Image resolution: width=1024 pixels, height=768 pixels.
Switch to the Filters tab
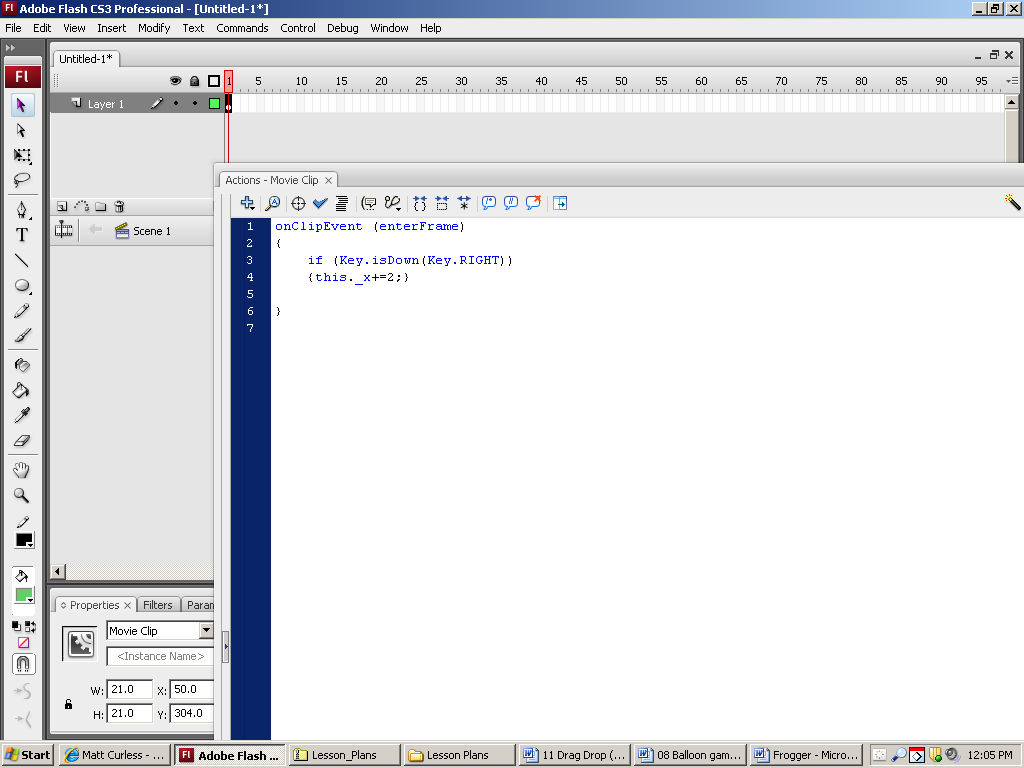tap(157, 605)
